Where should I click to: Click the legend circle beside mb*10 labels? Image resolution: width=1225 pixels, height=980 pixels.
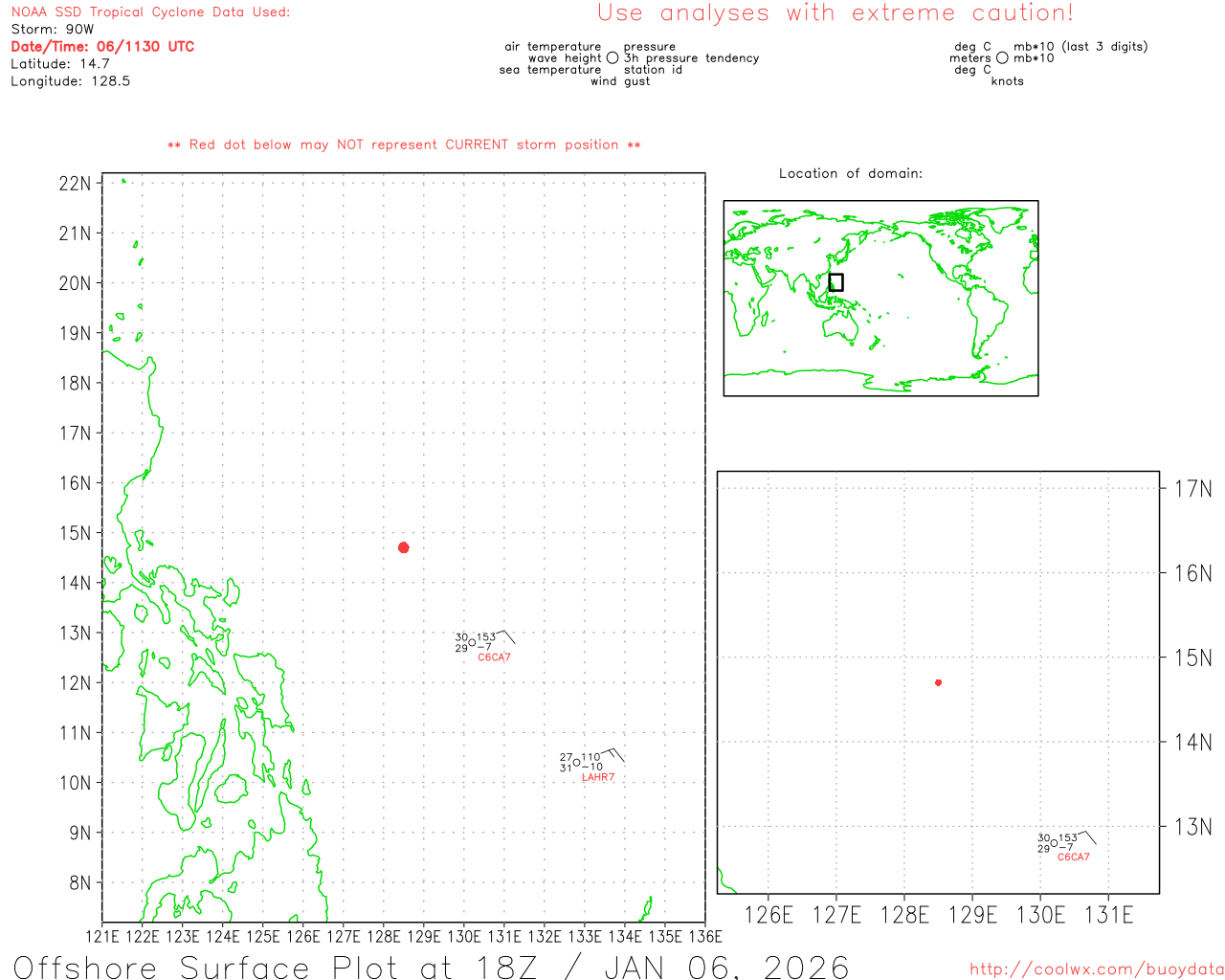(1002, 58)
